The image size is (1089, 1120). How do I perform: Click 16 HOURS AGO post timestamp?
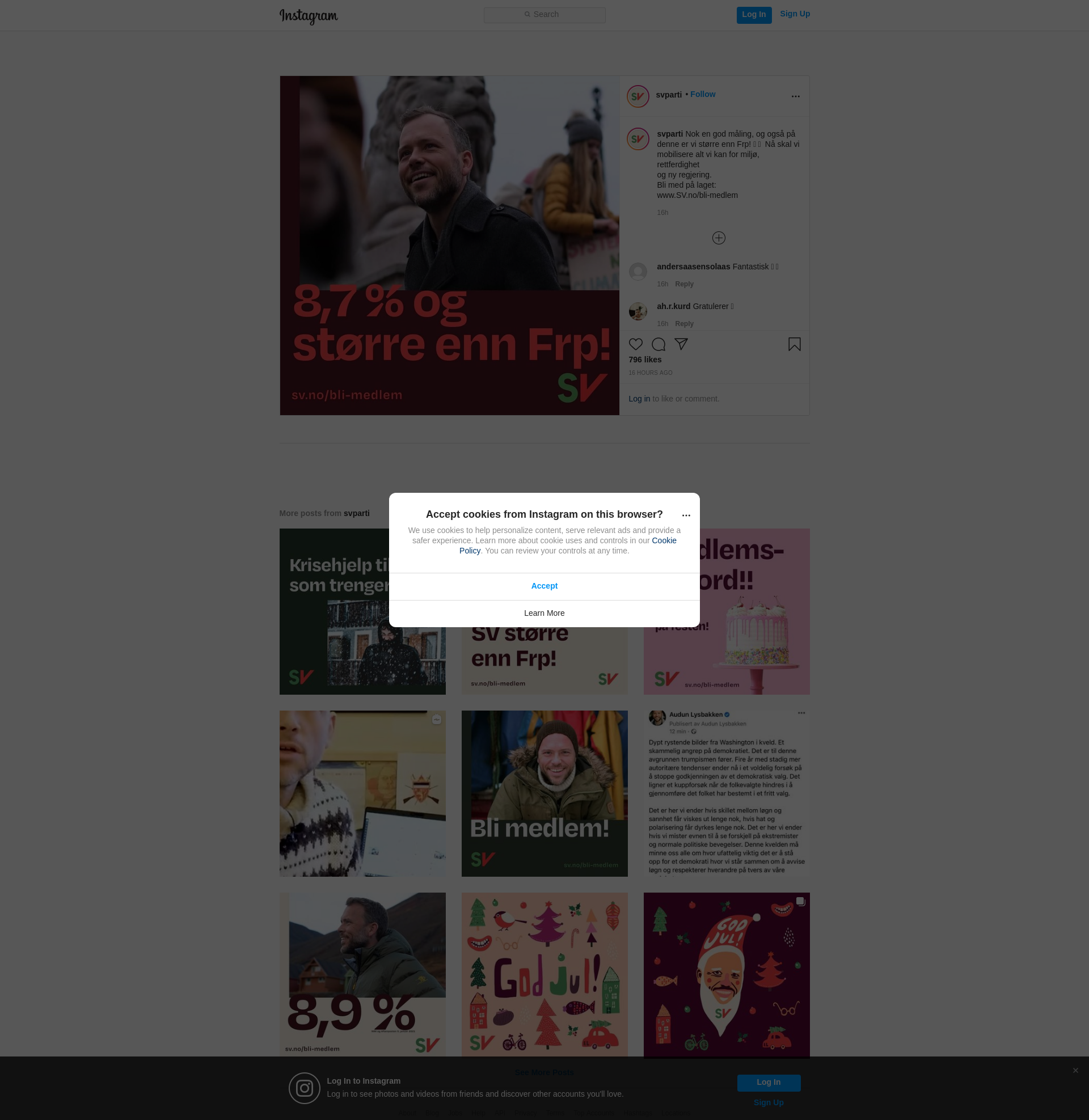651,373
